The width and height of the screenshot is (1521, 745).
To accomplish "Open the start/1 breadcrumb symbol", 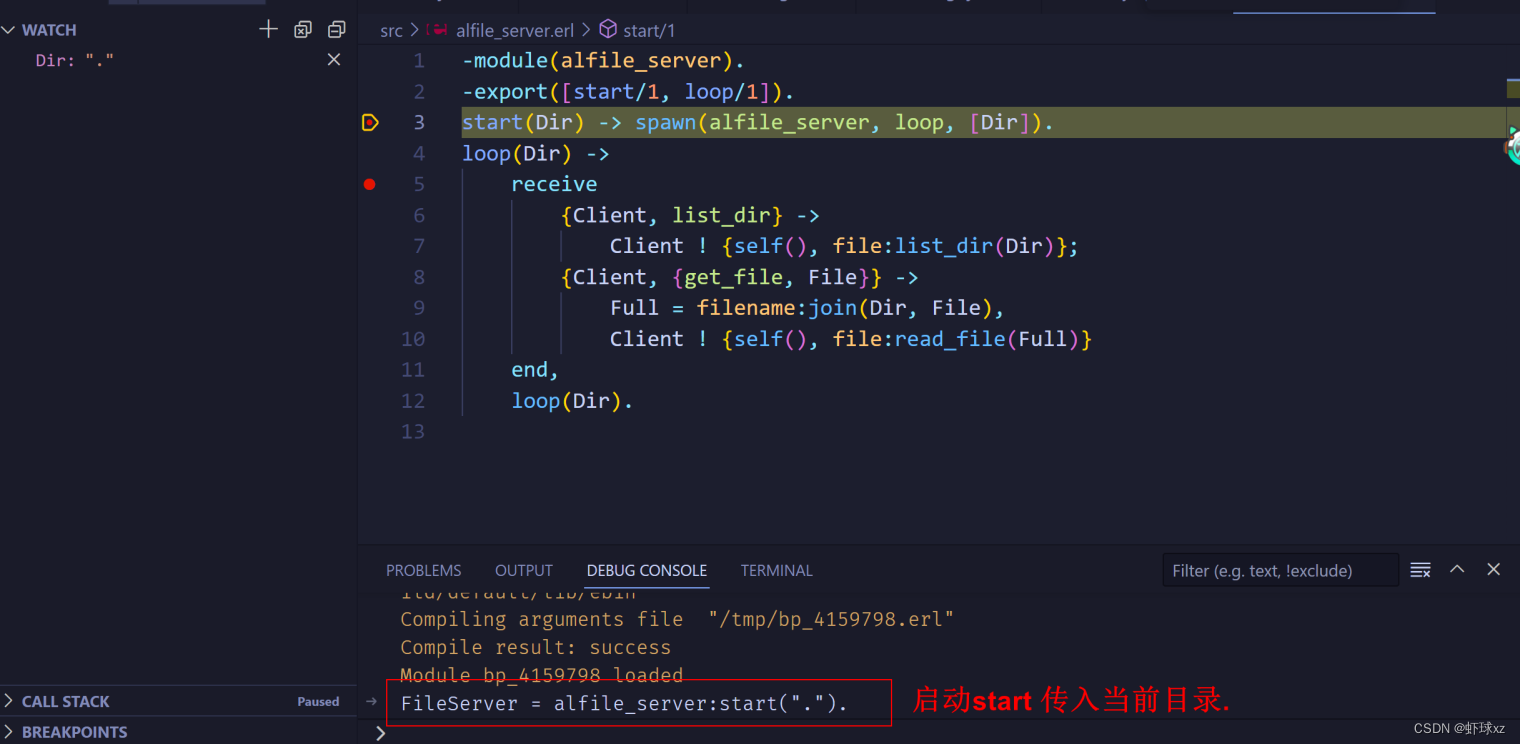I will 650,31.
